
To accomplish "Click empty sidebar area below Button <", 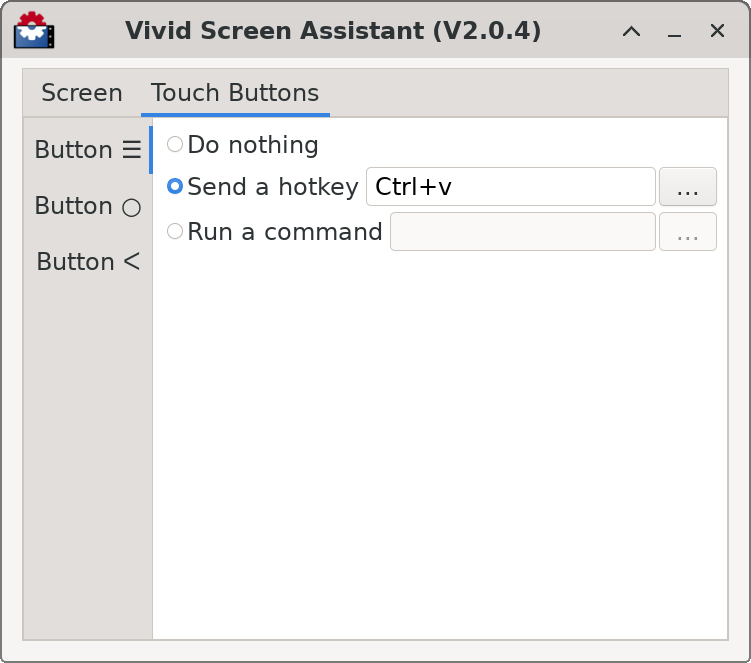I will (x=88, y=450).
